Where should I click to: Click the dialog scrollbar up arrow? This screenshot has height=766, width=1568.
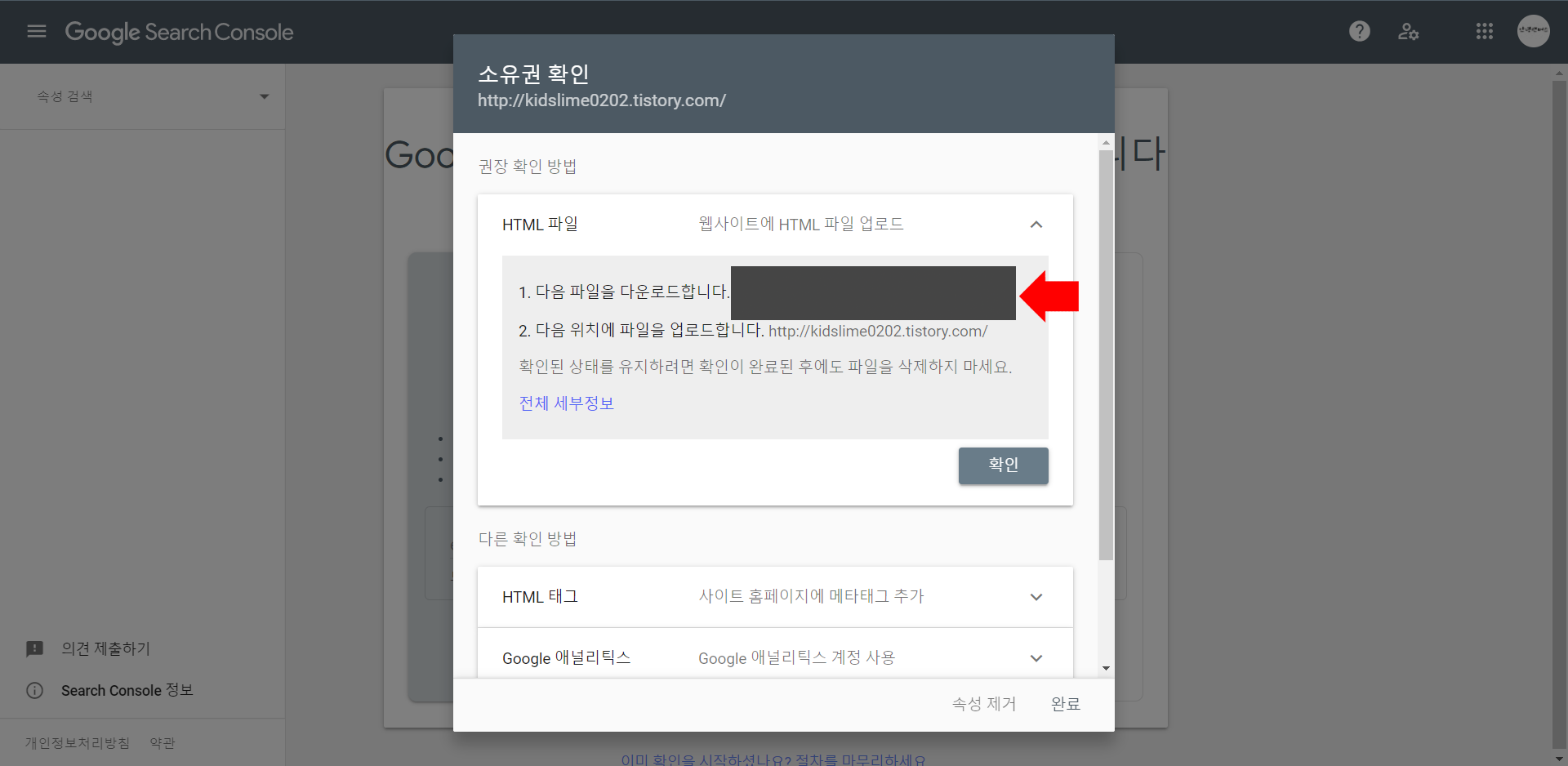[x=1106, y=143]
